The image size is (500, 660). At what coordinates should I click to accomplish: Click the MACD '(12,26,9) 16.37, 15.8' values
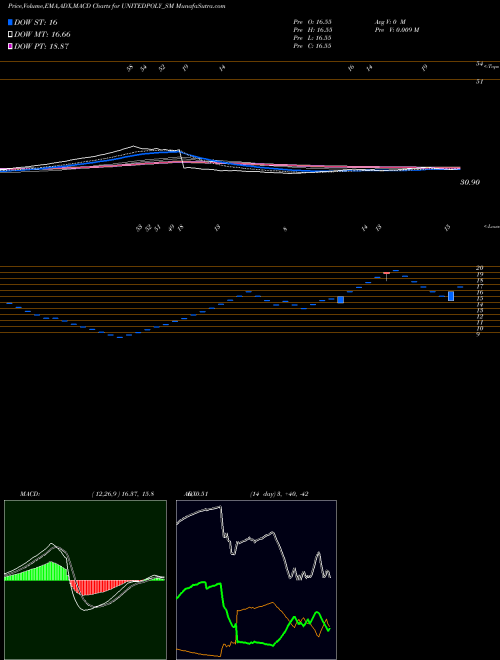122,494
